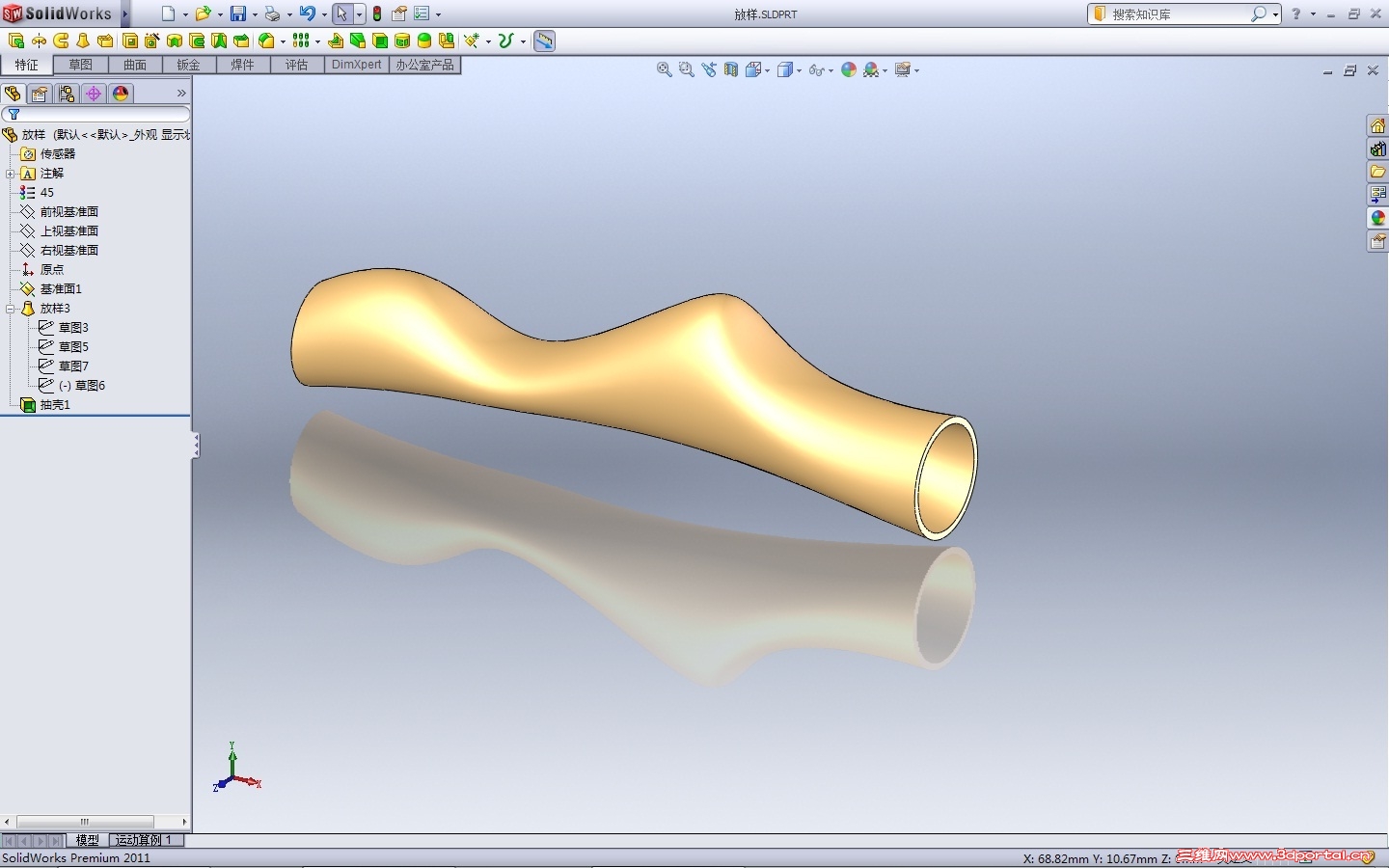Click the Rebuild traffic light icon
Screen dimensions: 1389x868
(377, 14)
